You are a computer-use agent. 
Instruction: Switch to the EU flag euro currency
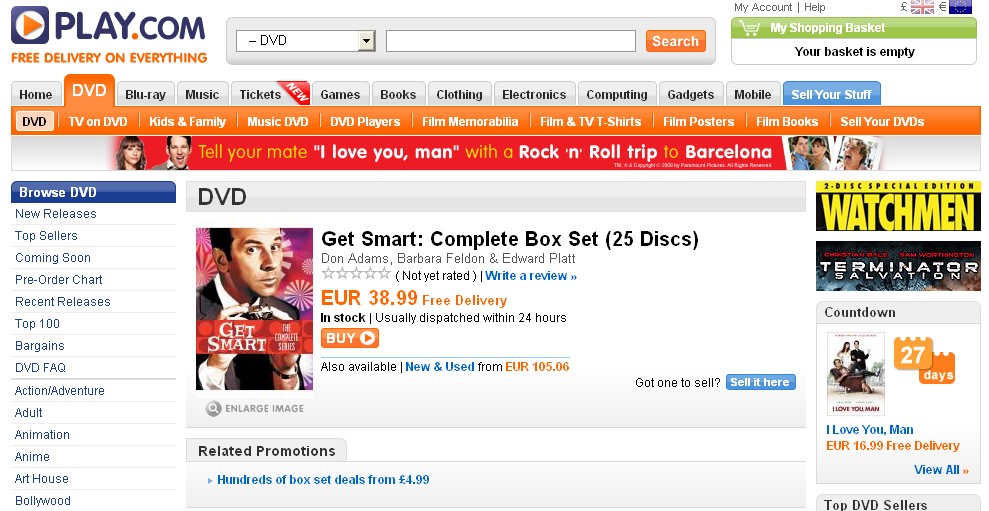tap(960, 7)
